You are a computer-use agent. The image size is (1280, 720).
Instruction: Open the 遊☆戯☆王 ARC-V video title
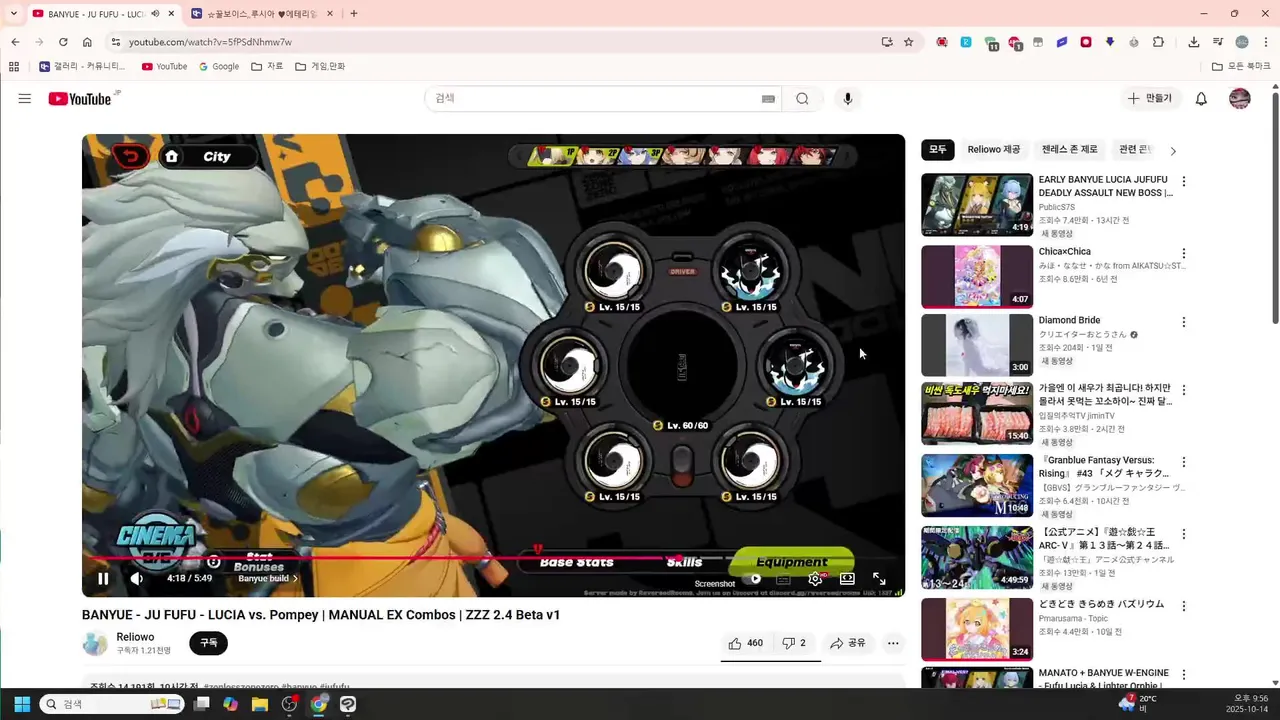(x=1103, y=538)
